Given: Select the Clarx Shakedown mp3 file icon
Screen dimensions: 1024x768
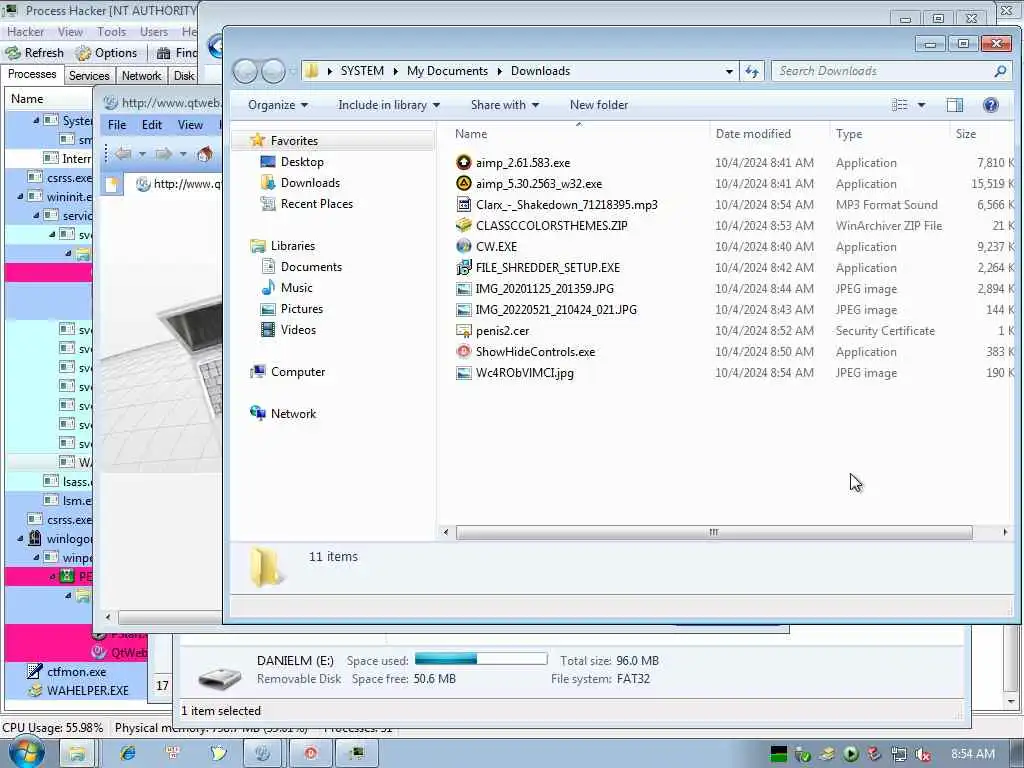Looking at the screenshot, I should tap(464, 204).
